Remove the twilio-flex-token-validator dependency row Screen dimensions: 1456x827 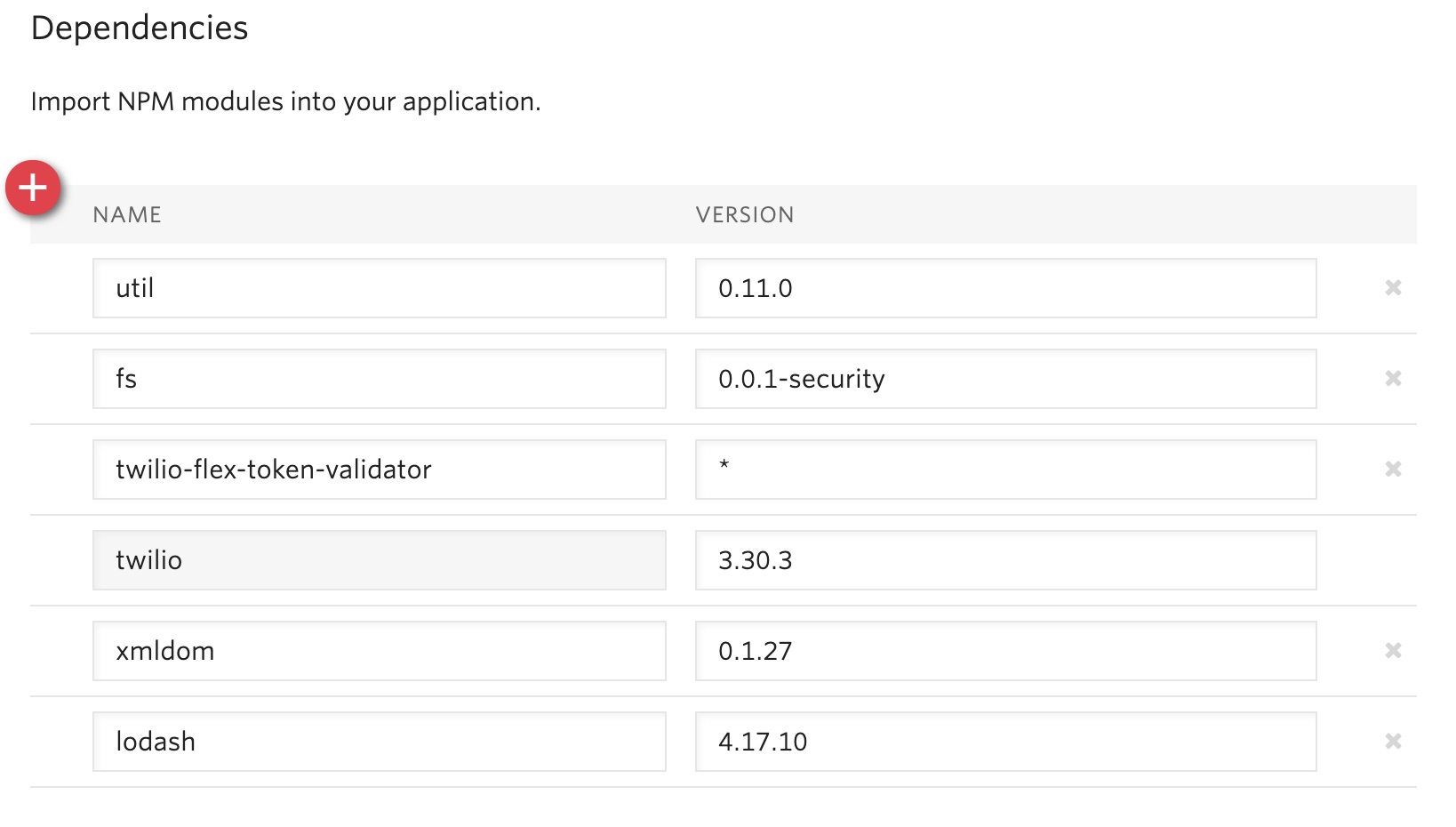pos(1393,469)
